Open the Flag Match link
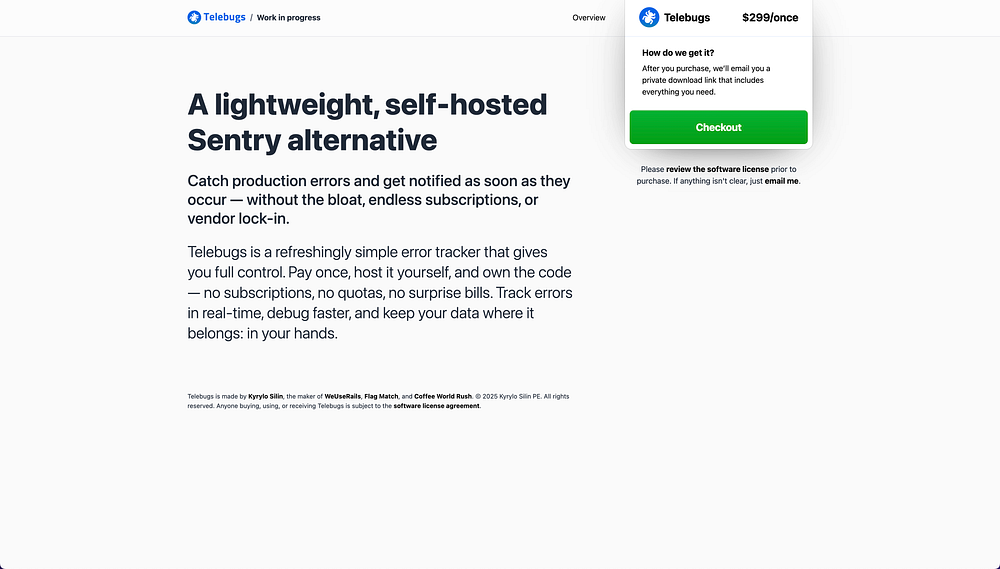 click(381, 397)
